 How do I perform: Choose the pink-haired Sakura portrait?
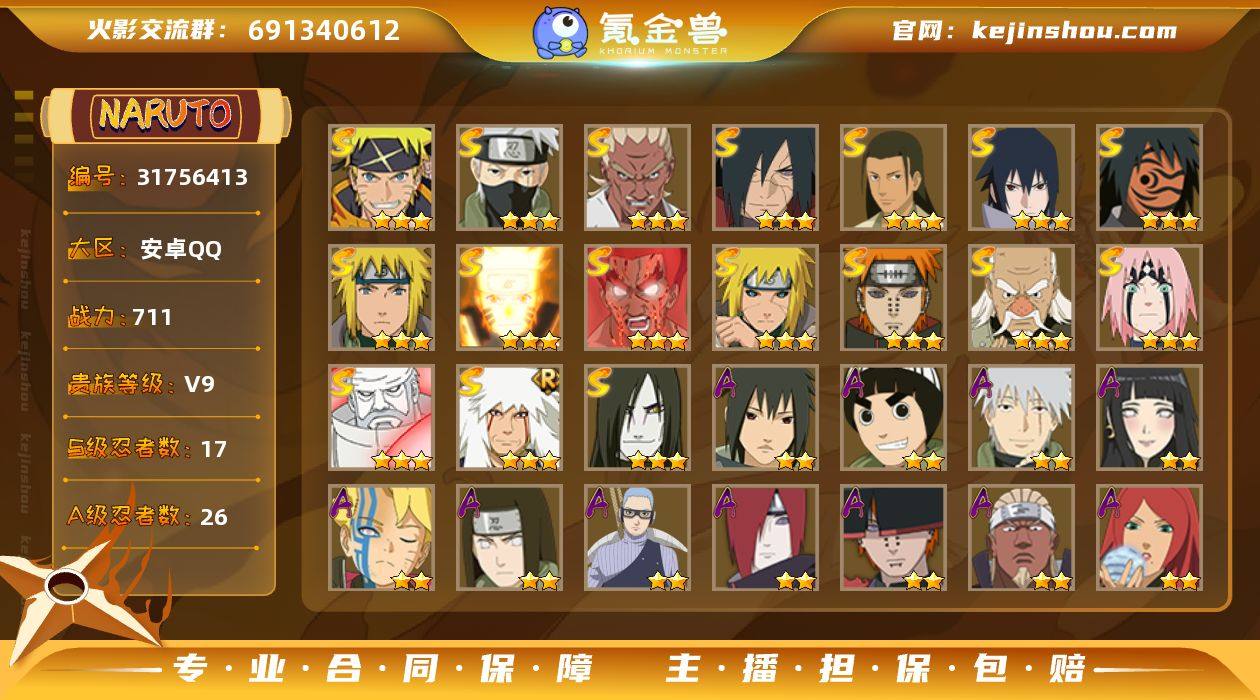[1149, 297]
